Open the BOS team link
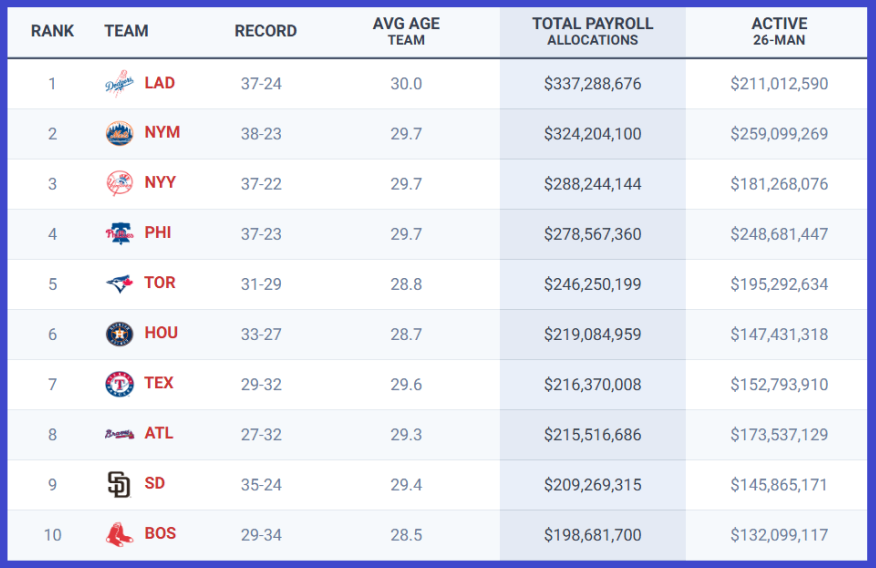Image resolution: width=876 pixels, height=568 pixels. point(160,533)
